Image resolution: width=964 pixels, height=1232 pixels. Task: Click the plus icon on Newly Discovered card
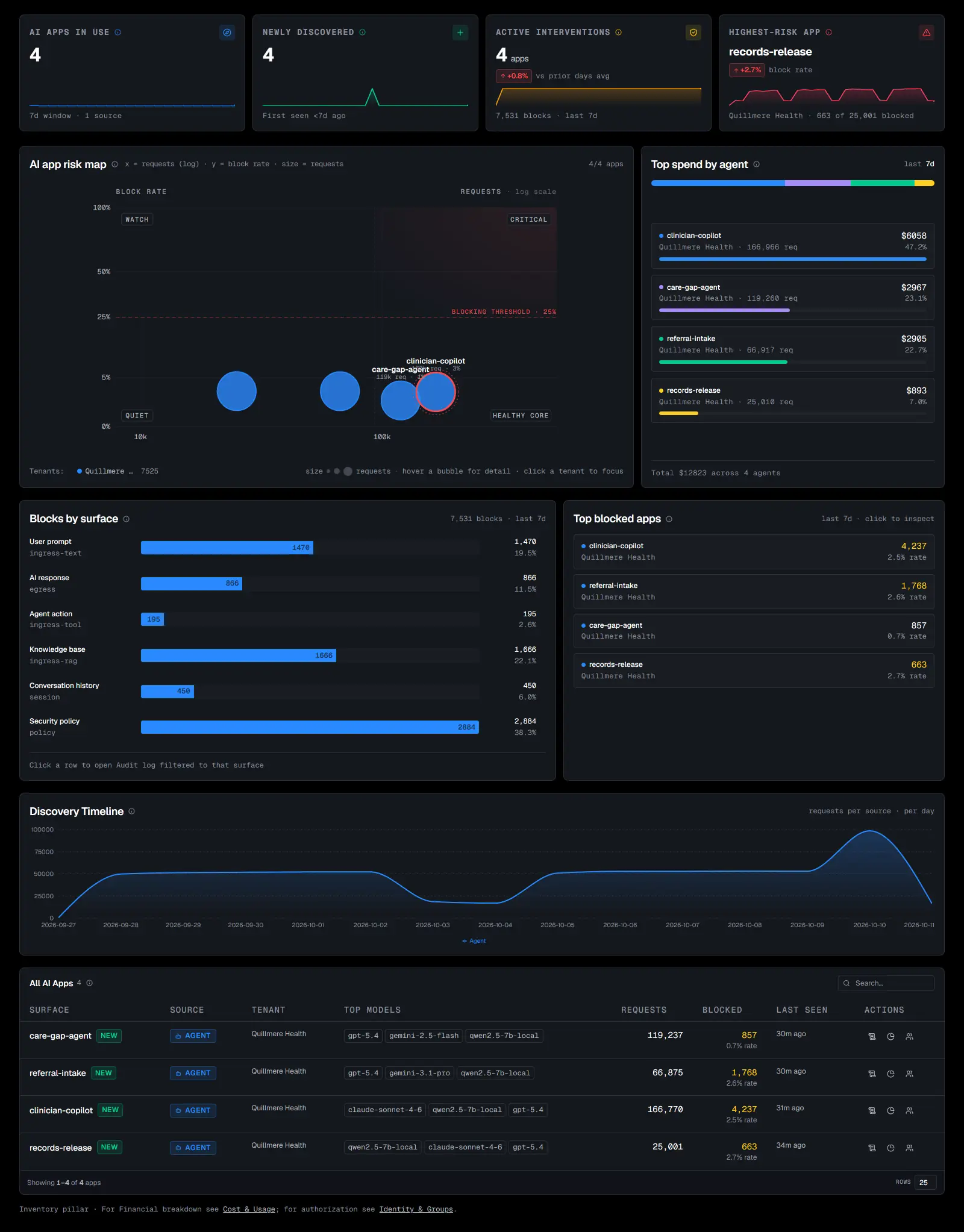[460, 33]
